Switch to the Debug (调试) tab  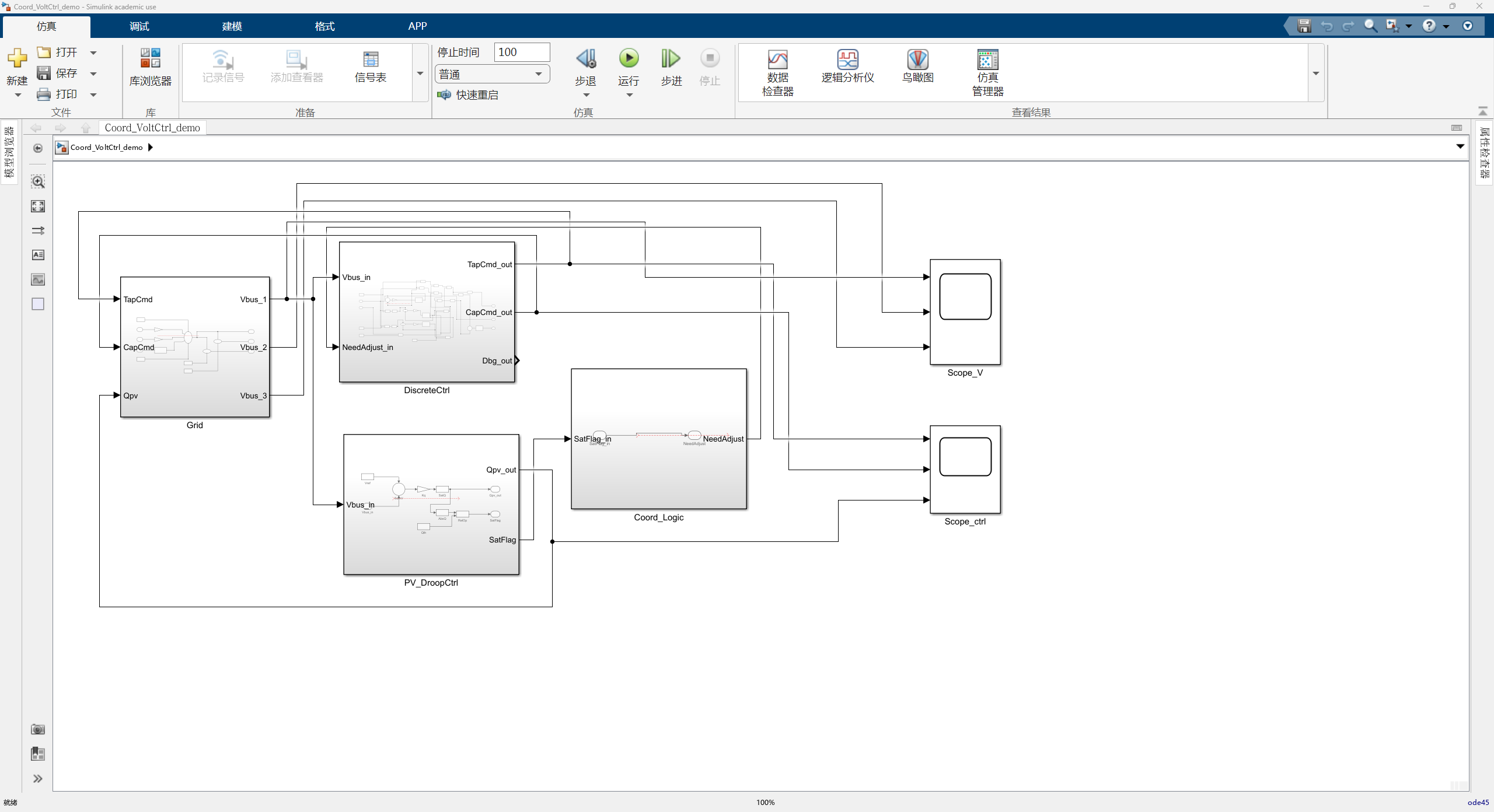point(139,26)
